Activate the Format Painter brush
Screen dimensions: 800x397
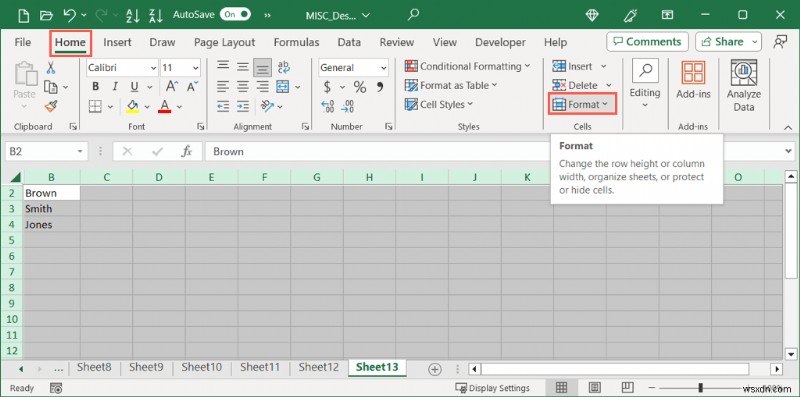click(51, 107)
